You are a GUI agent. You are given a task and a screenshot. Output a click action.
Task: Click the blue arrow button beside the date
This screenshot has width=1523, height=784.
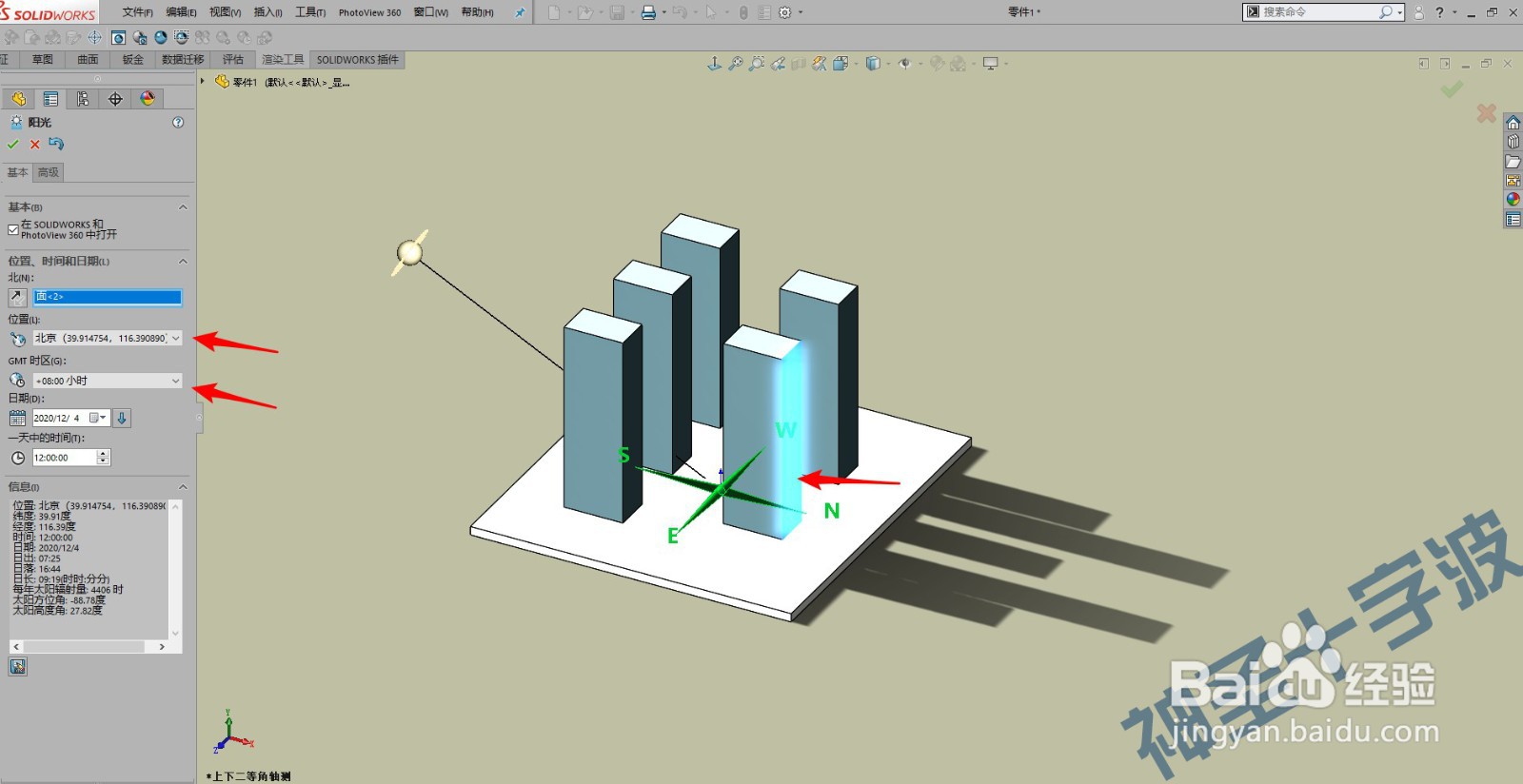click(x=122, y=418)
